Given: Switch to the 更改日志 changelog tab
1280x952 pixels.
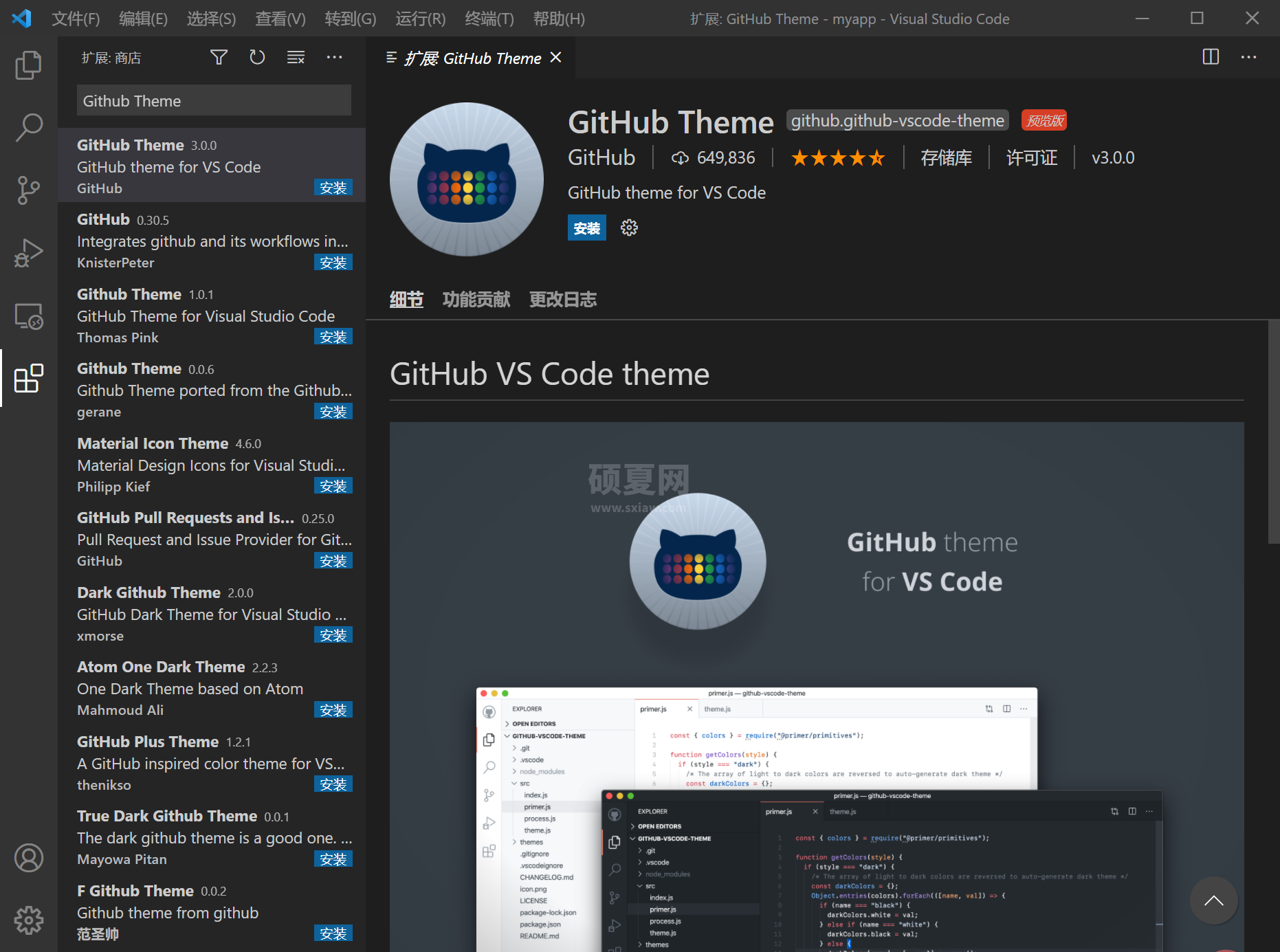Looking at the screenshot, I should coord(563,300).
